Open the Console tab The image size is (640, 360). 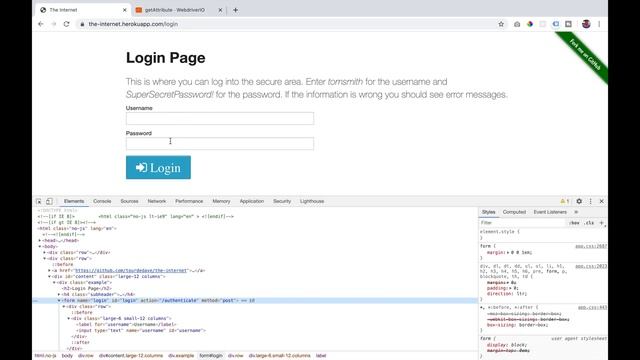tap(102, 201)
